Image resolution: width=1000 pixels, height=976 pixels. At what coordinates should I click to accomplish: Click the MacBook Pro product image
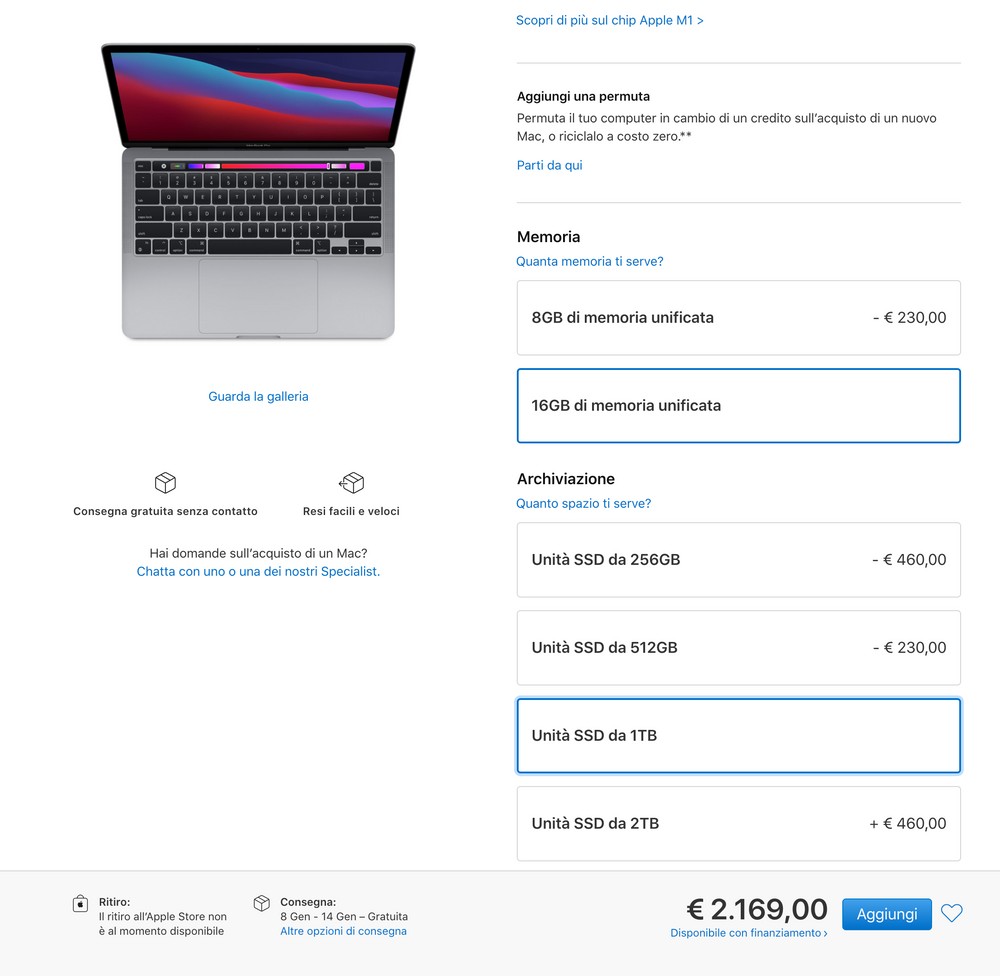point(258,191)
